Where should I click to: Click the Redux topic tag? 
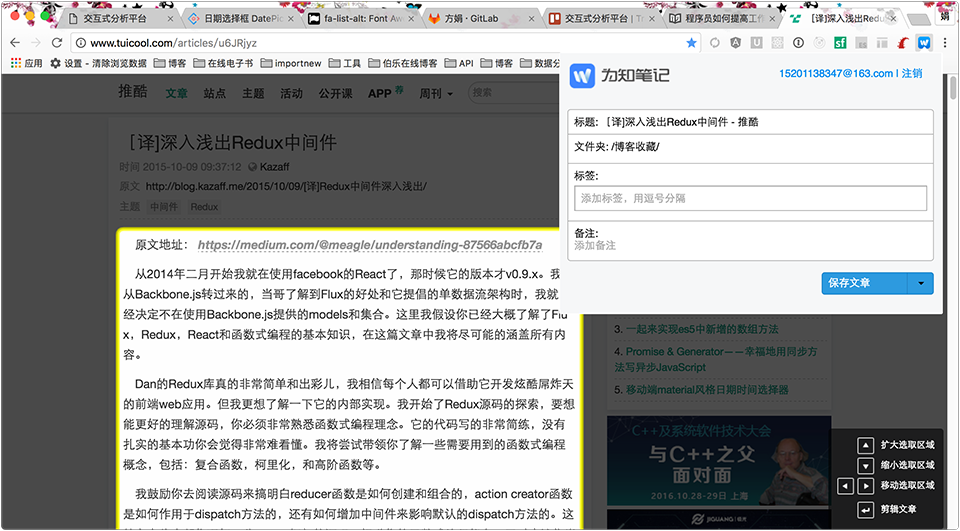point(204,207)
